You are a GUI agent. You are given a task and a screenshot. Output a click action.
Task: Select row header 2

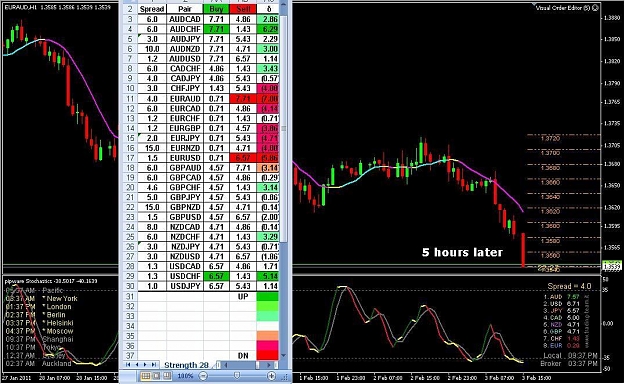tap(130, 9)
